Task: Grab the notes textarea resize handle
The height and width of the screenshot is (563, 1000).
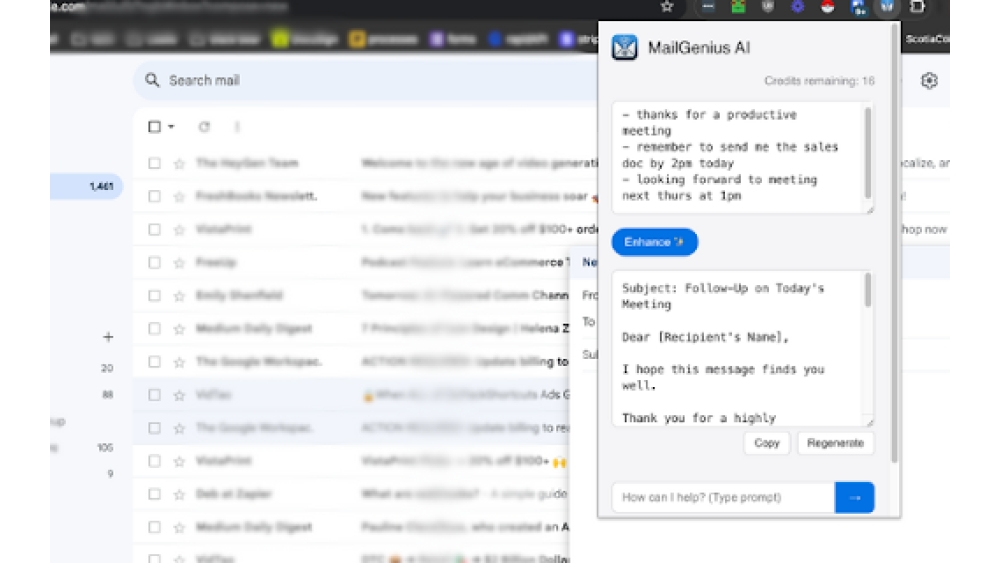Action: coord(870,209)
